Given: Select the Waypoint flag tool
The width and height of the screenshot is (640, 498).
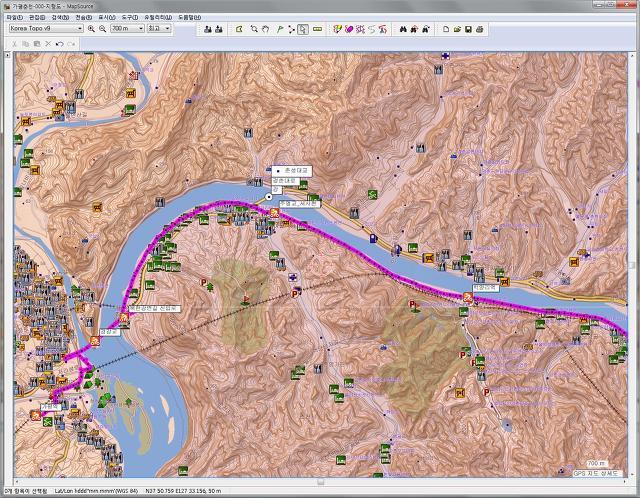Looking at the screenshot, I should pos(280,29).
